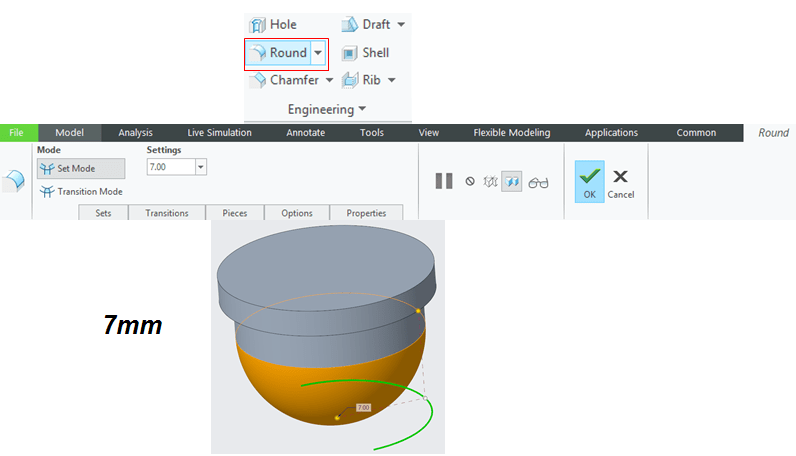Click the Round feature tool

[278, 53]
